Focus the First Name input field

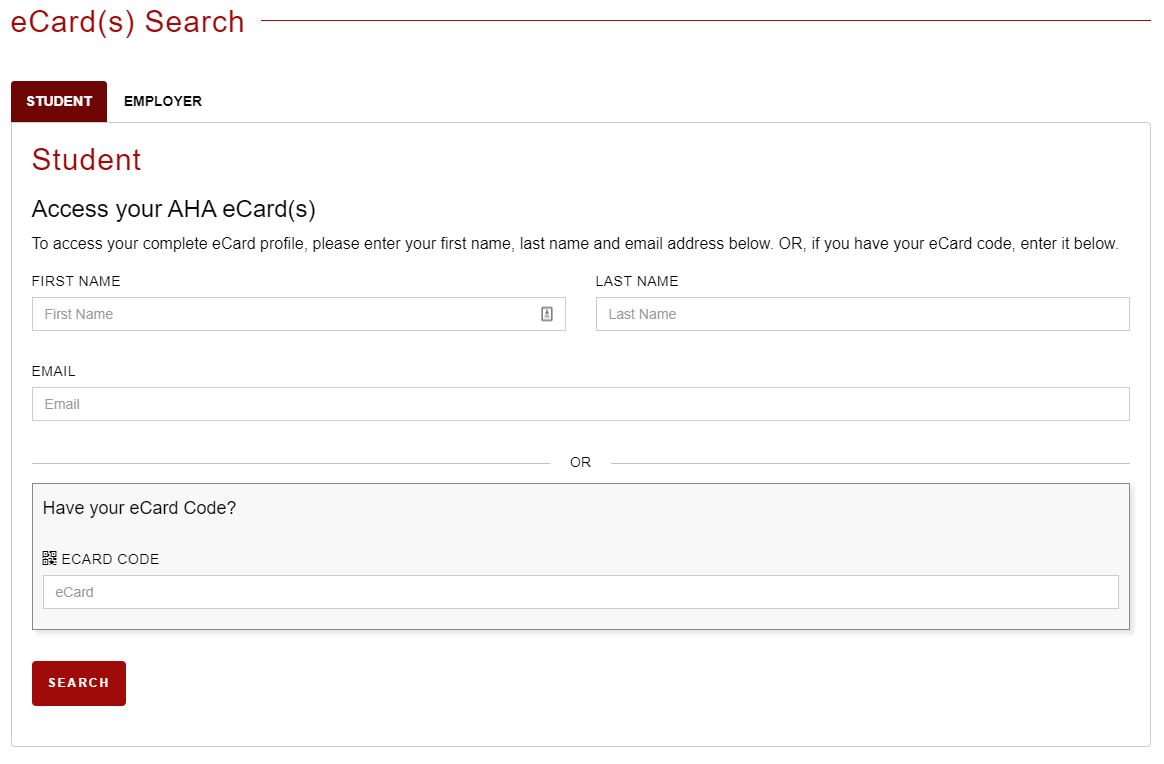click(x=298, y=314)
